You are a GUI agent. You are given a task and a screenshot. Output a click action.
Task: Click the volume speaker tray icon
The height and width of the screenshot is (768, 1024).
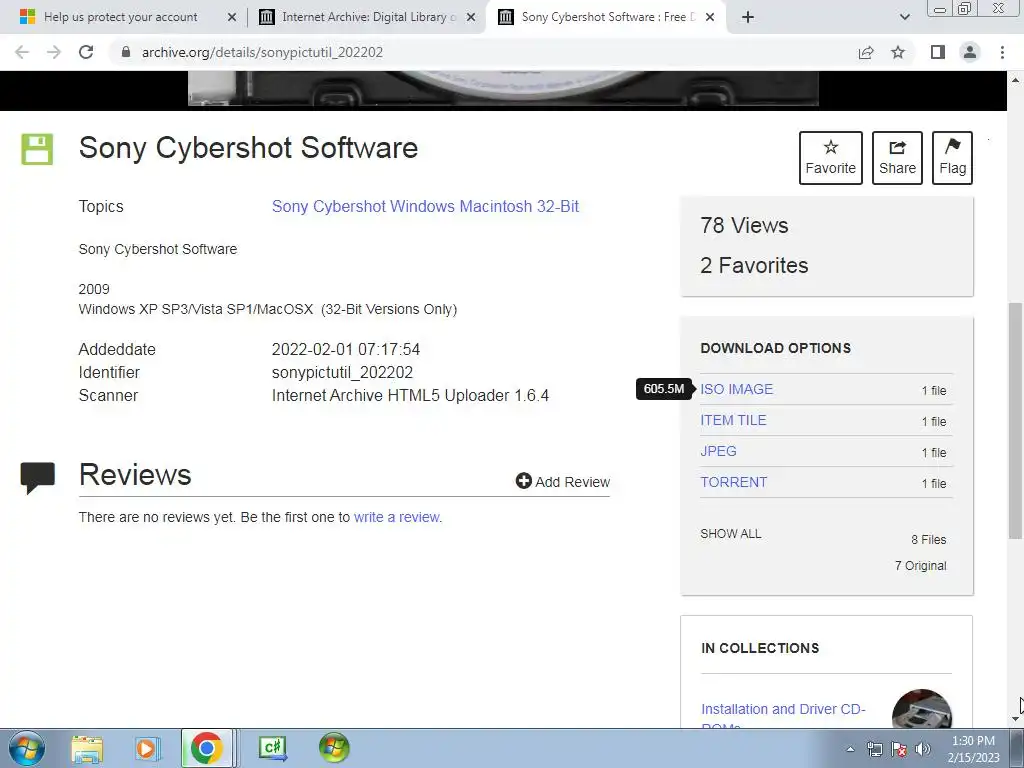click(x=923, y=749)
